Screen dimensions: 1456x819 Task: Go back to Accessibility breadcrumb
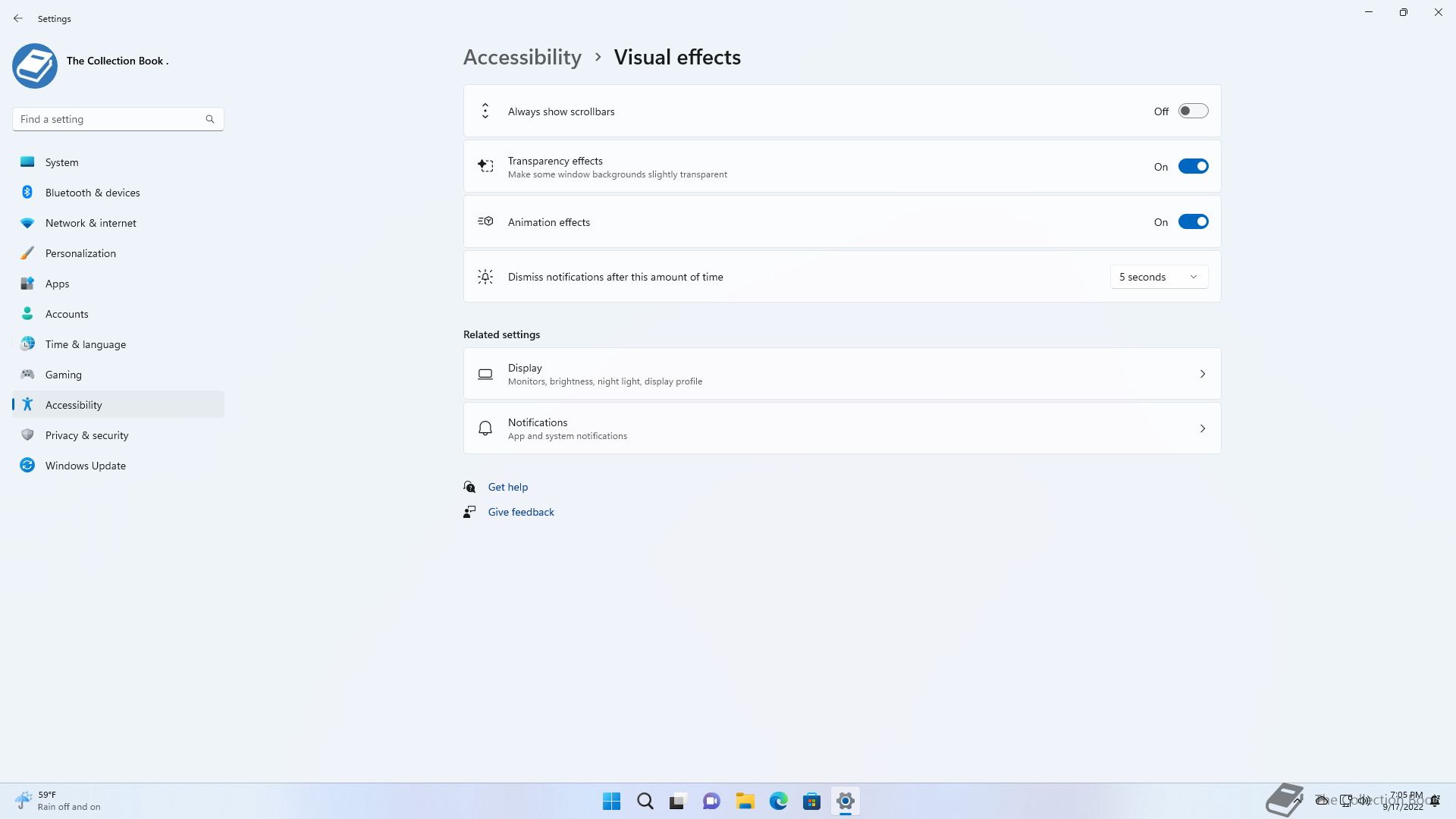click(x=522, y=58)
